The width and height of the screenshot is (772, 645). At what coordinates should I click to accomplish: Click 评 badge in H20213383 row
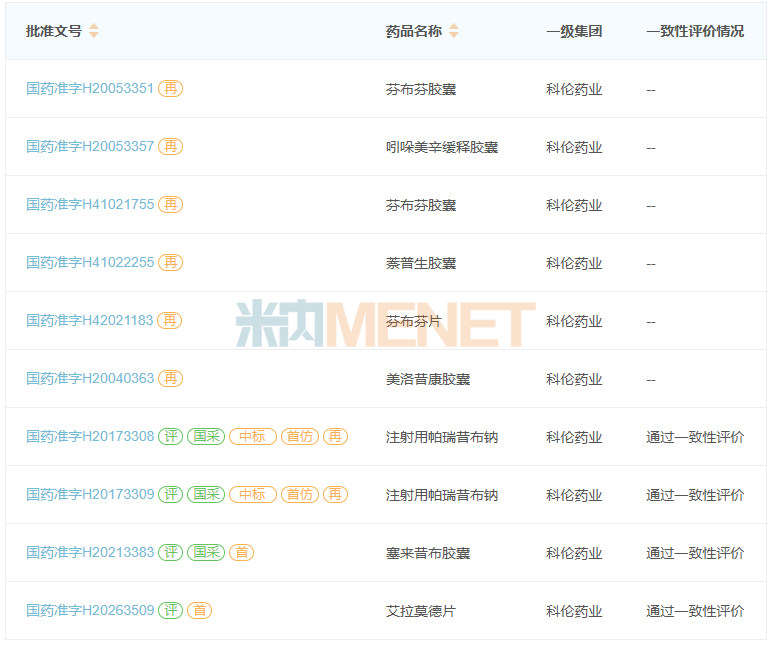[170, 552]
